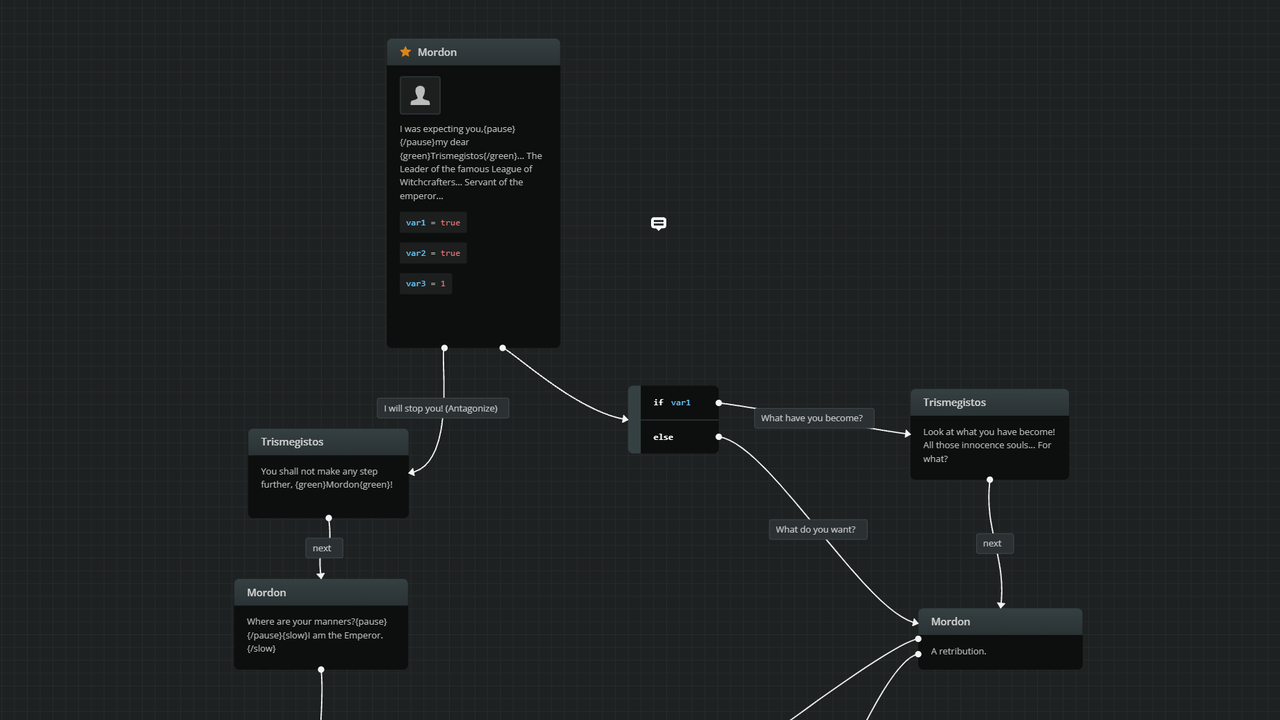Screen dimensions: 1280x720
Task: Click the 'A retribution.' dialogue text
Action: (958, 651)
